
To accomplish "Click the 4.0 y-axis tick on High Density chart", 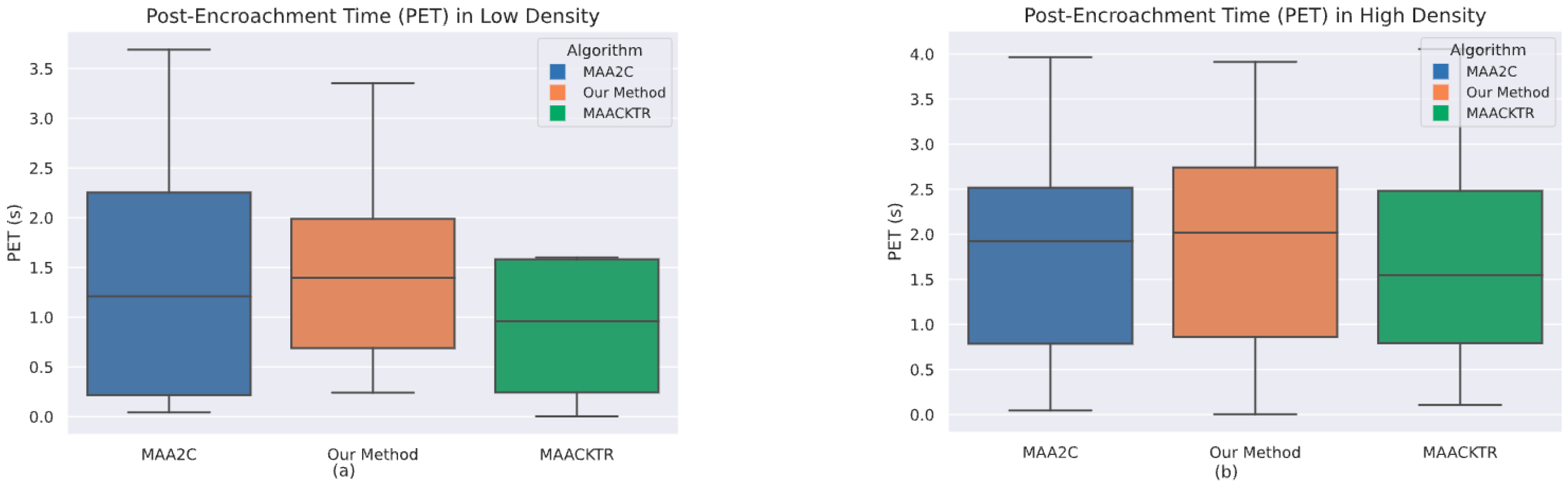I will [921, 54].
